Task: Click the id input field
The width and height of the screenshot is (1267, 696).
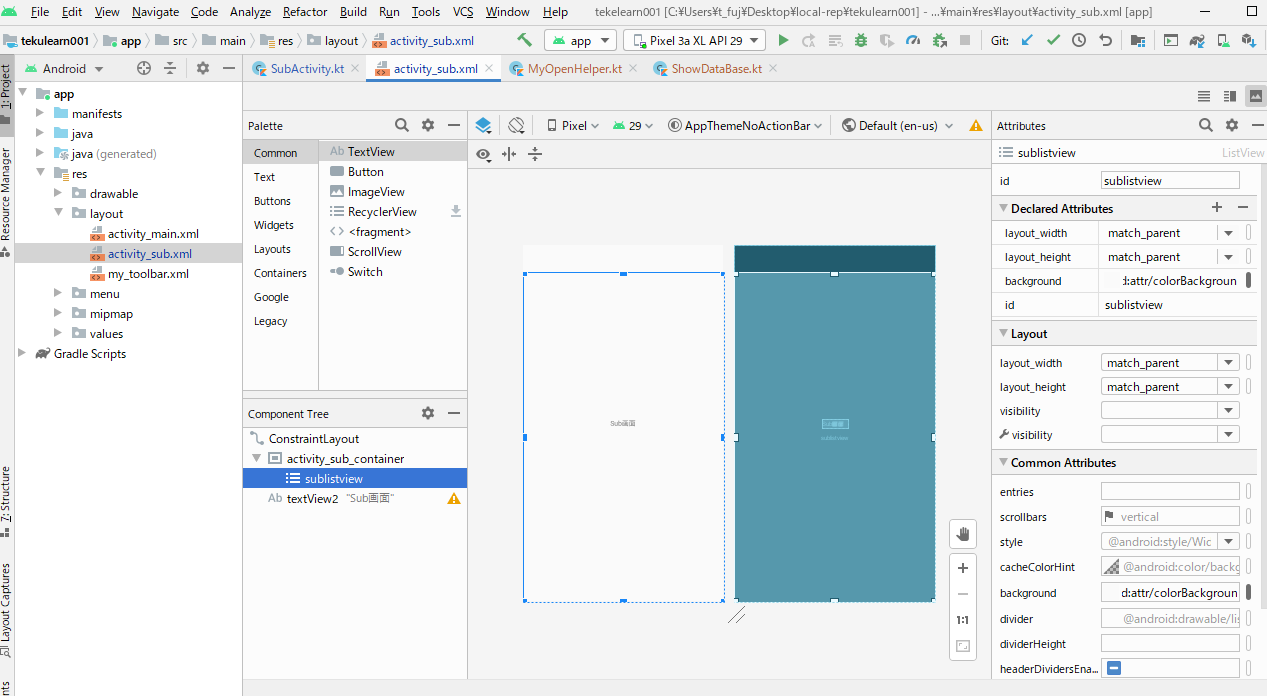Action: point(1170,181)
